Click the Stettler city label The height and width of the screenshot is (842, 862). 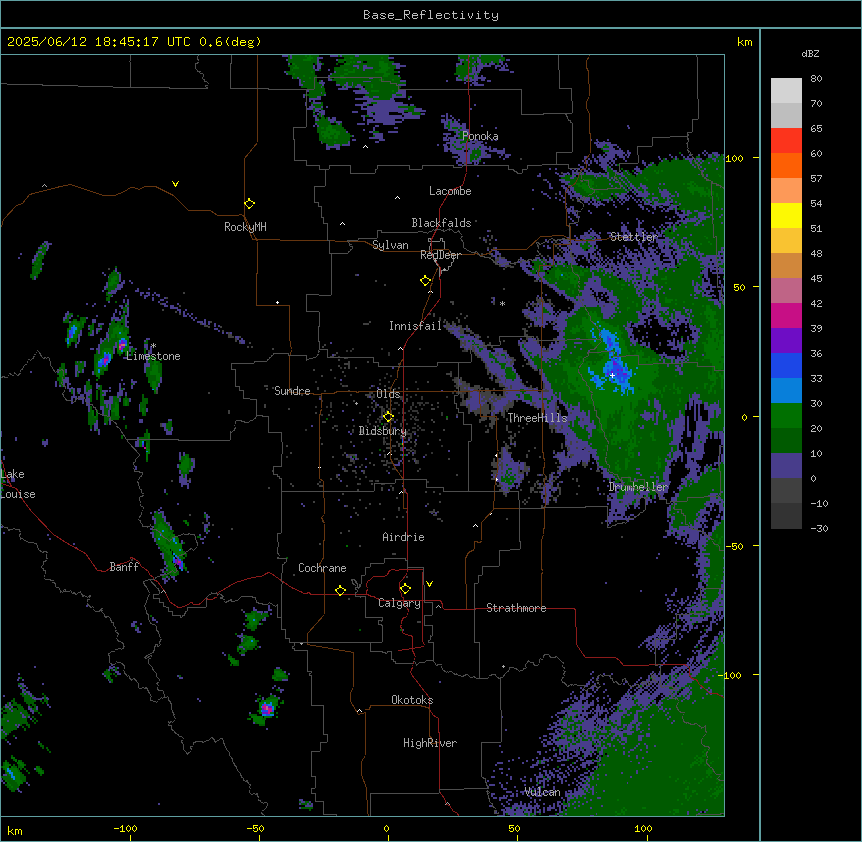coord(634,237)
